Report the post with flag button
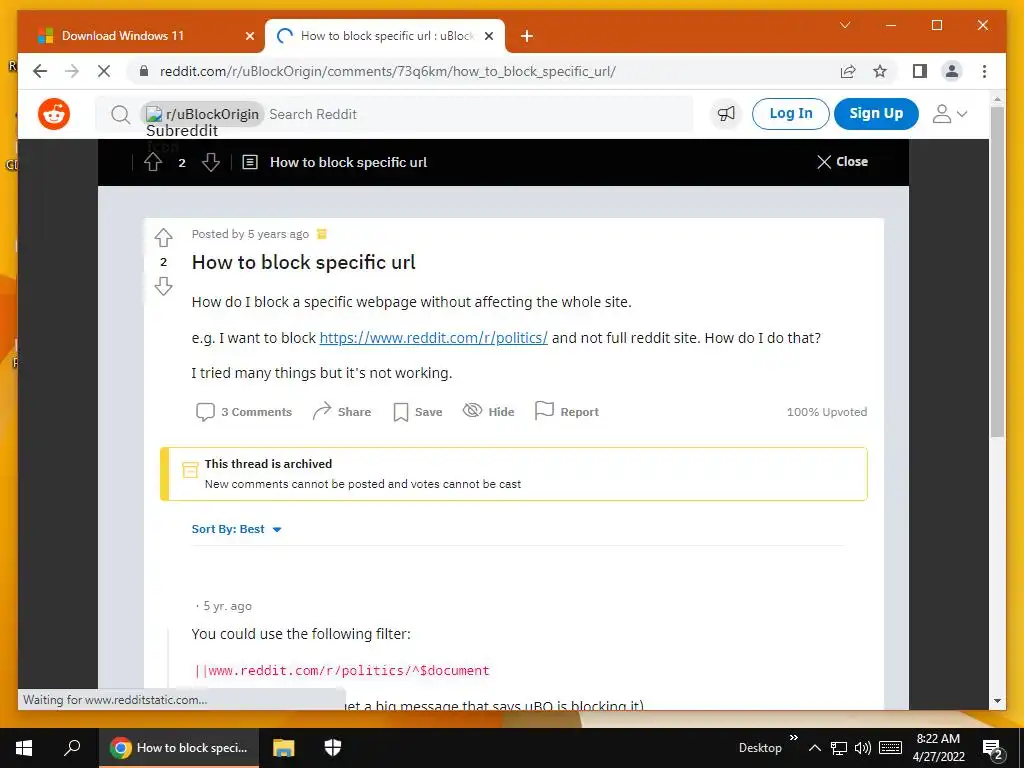 [567, 411]
